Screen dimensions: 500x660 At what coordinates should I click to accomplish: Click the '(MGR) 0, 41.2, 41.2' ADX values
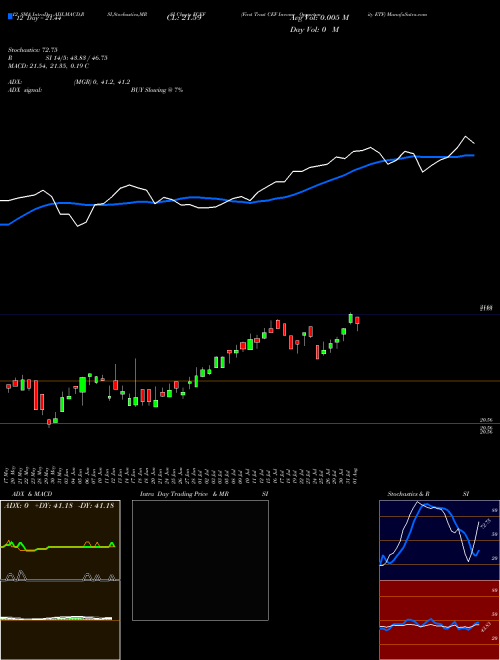click(x=101, y=82)
